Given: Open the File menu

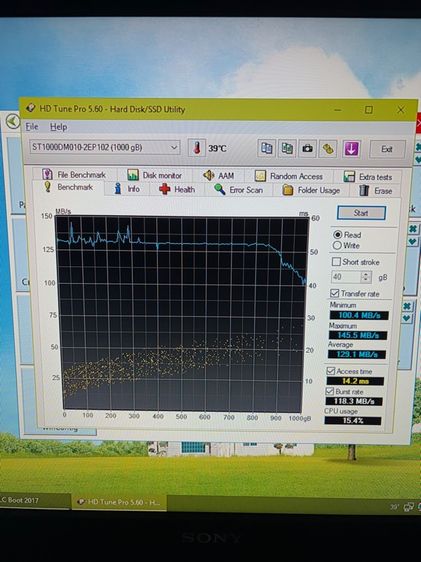Looking at the screenshot, I should coord(32,127).
